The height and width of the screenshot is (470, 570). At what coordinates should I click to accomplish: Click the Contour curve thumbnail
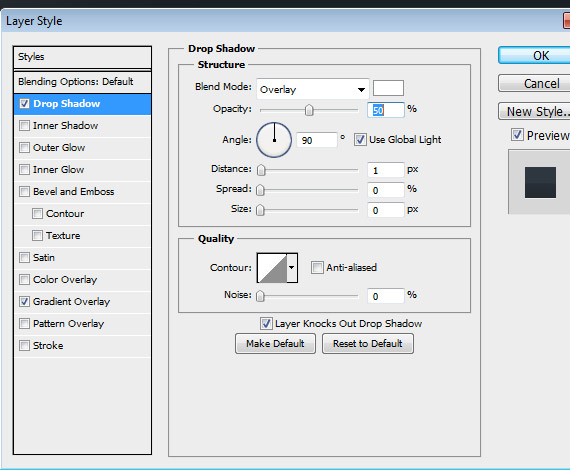(x=272, y=268)
